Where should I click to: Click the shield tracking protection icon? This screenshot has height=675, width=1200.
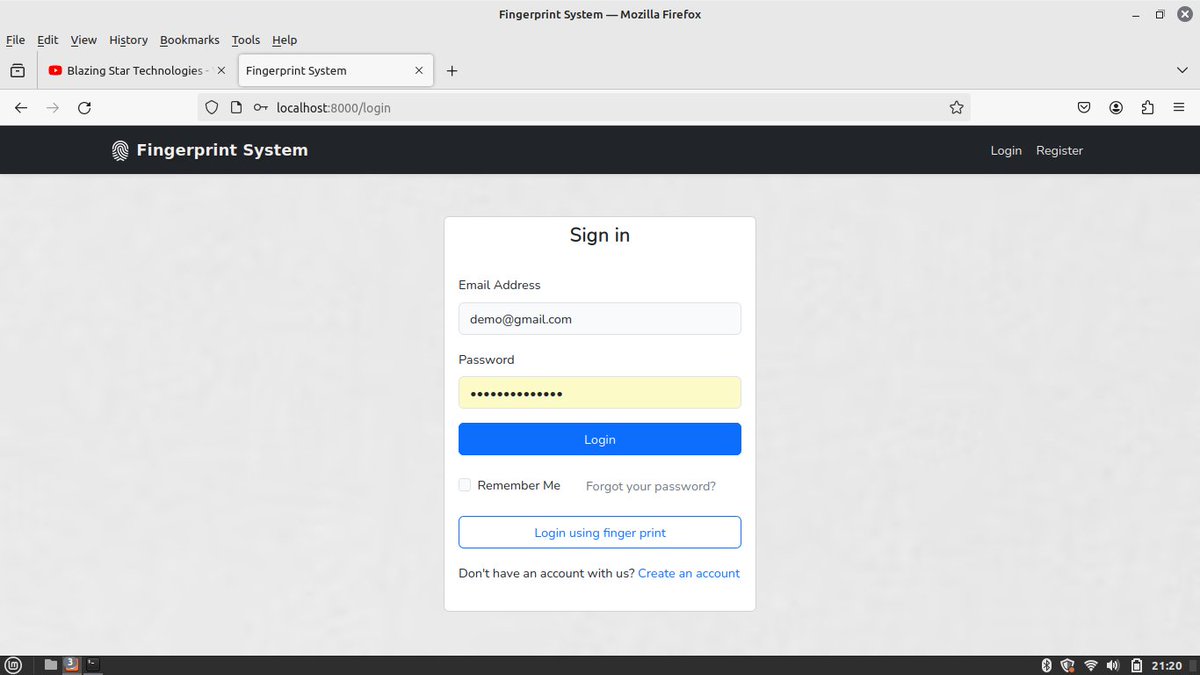[211, 108]
